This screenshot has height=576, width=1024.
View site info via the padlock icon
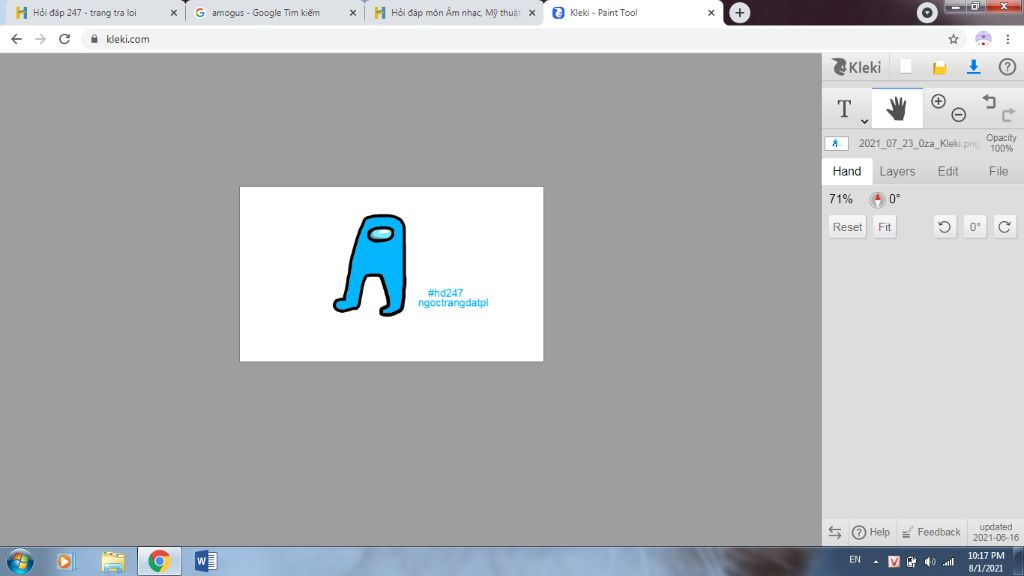[94, 39]
